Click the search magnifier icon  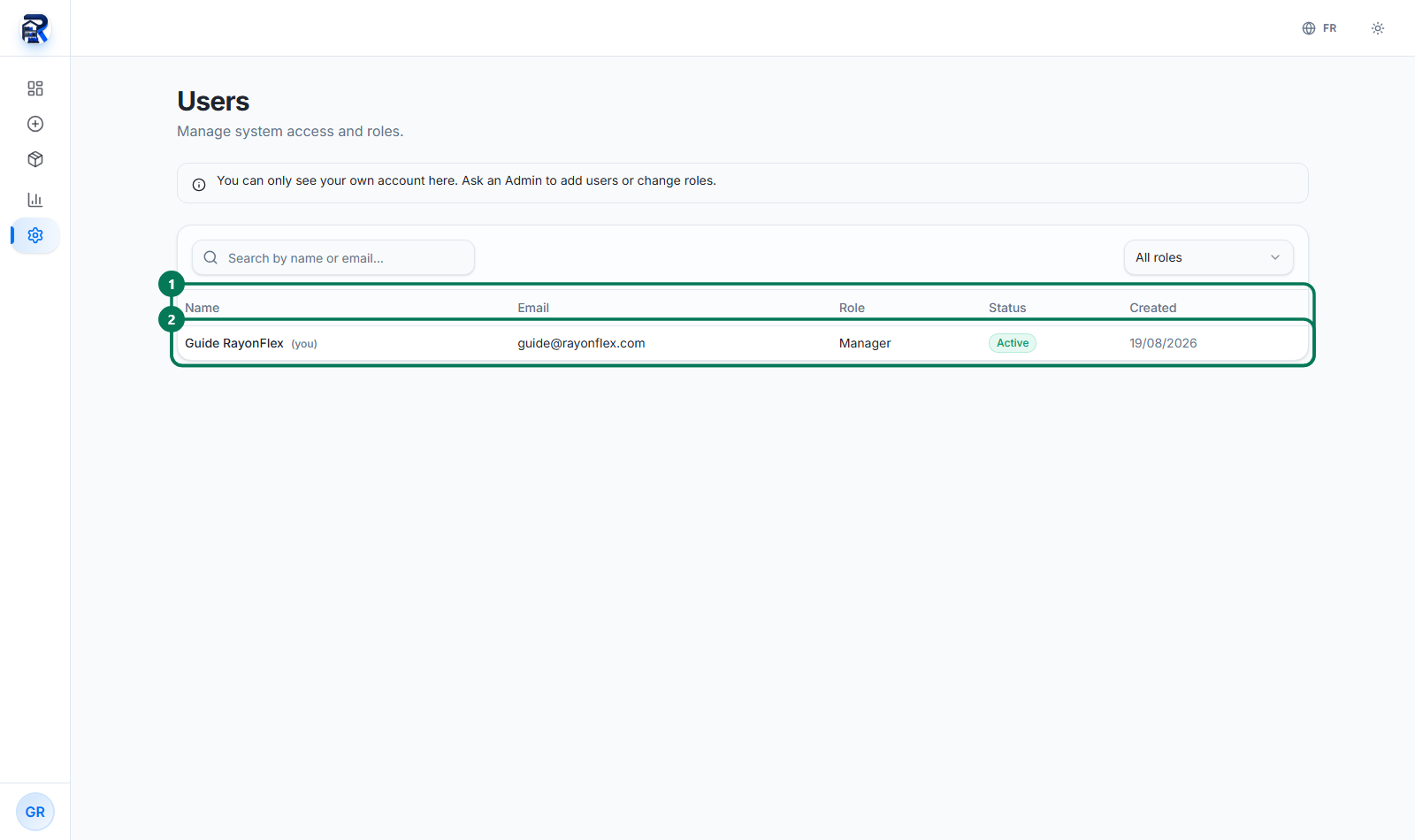(210, 257)
